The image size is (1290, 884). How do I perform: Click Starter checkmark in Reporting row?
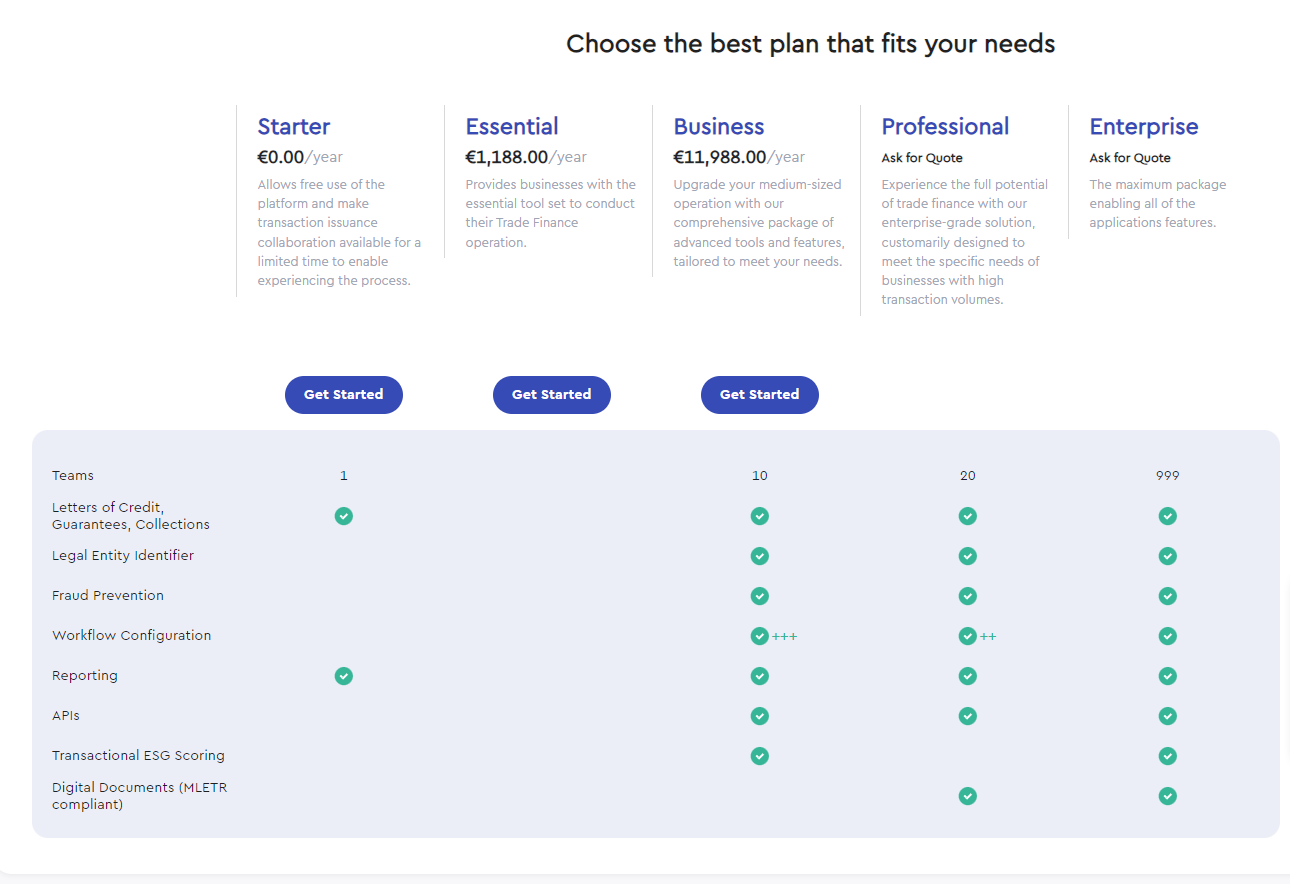[x=344, y=676]
